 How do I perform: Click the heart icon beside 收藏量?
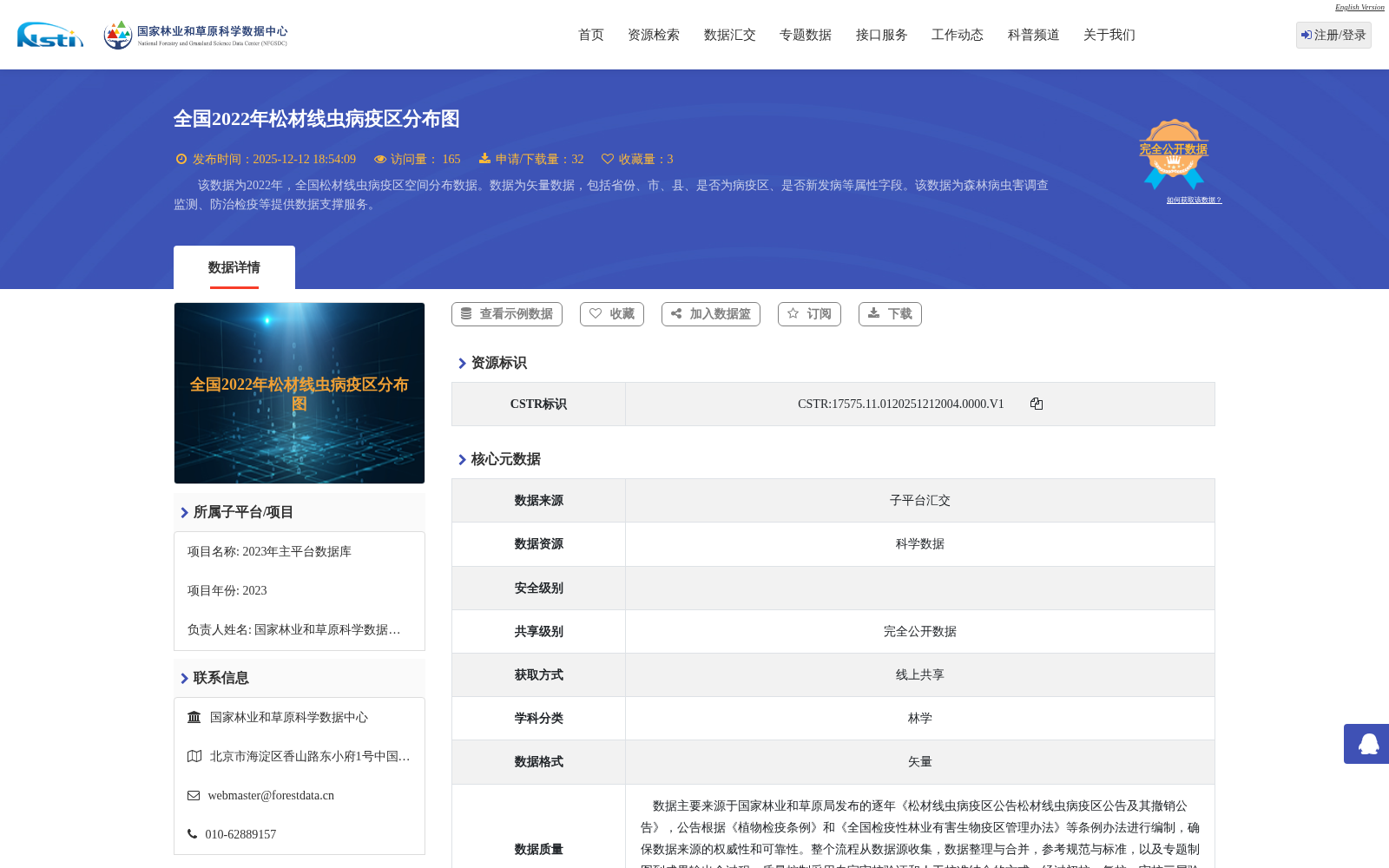click(608, 159)
